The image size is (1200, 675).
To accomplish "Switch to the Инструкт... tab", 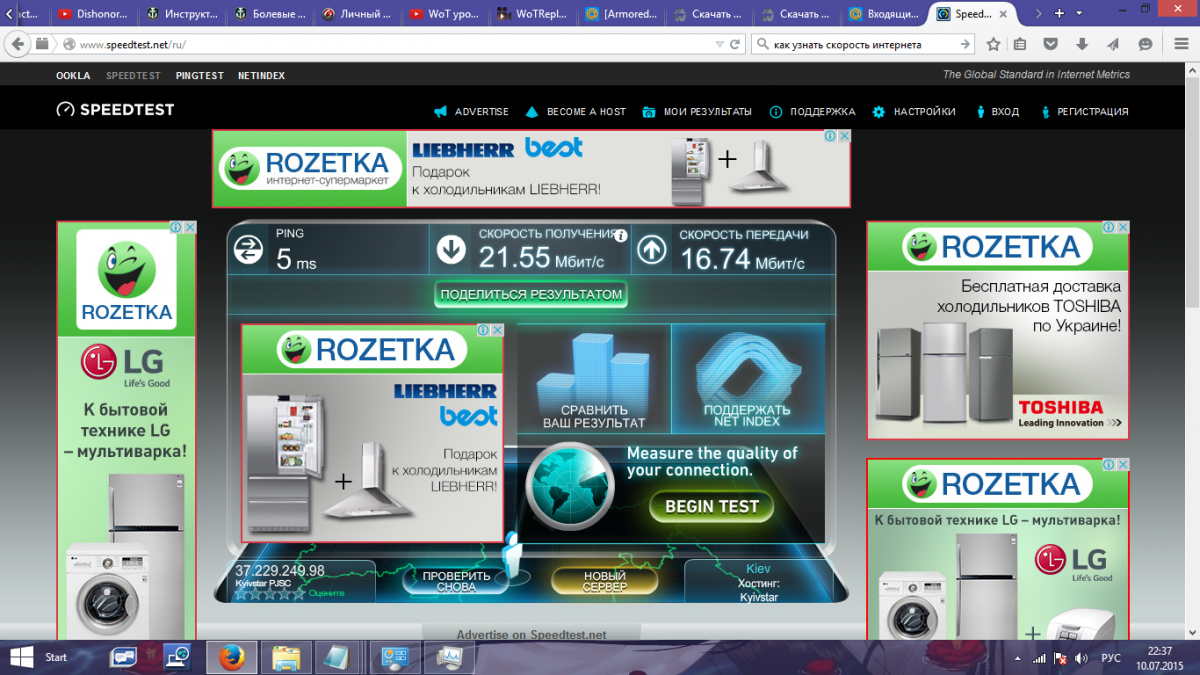I will click(x=181, y=14).
